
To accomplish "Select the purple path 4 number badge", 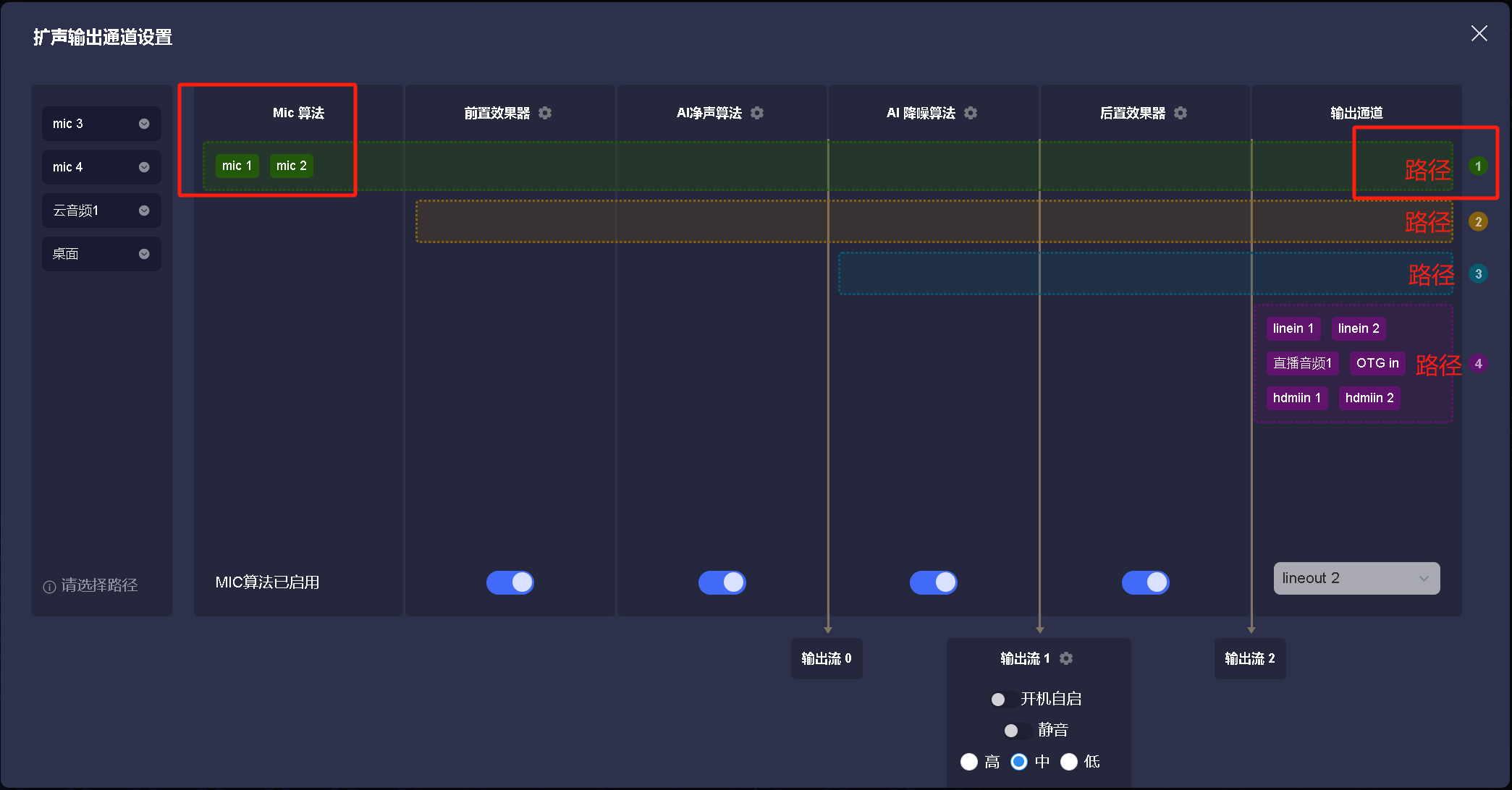I will tap(1478, 364).
